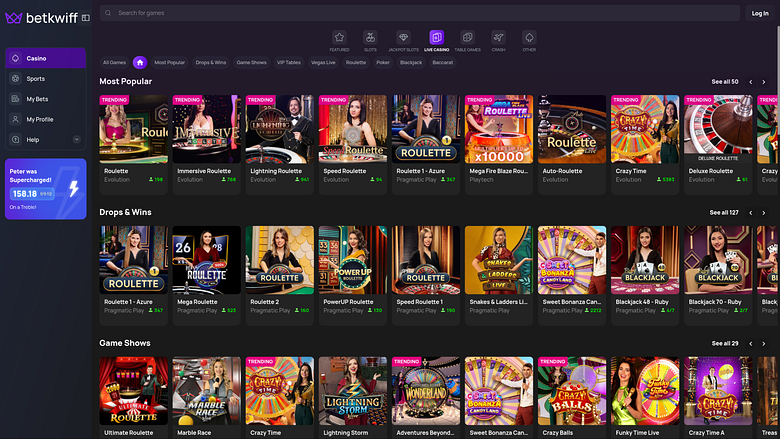Select the Most Popular filter tab

pos(169,63)
